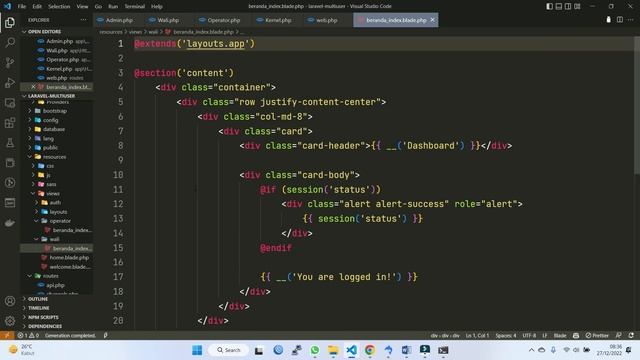This screenshot has width=640, height=360.
Task: Collapse the LARAVEL-MULTIUSER folder section
Action: click(x=57, y=96)
